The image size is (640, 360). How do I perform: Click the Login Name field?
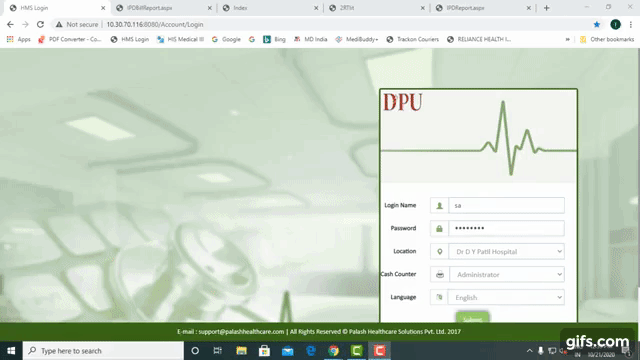[x=507, y=205]
